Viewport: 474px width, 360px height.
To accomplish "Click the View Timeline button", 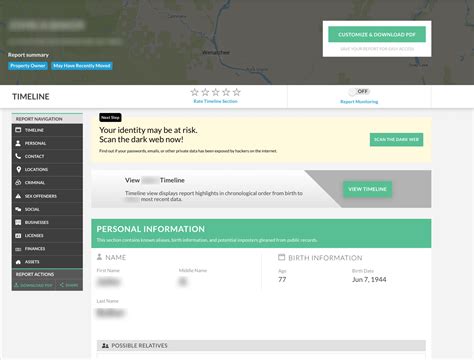I will pos(367,189).
